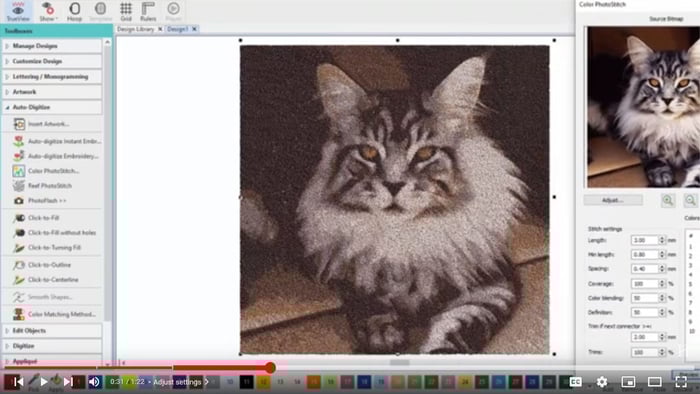The image size is (700, 394).
Task: Expand the Digitize toolbox
Action: (52, 346)
